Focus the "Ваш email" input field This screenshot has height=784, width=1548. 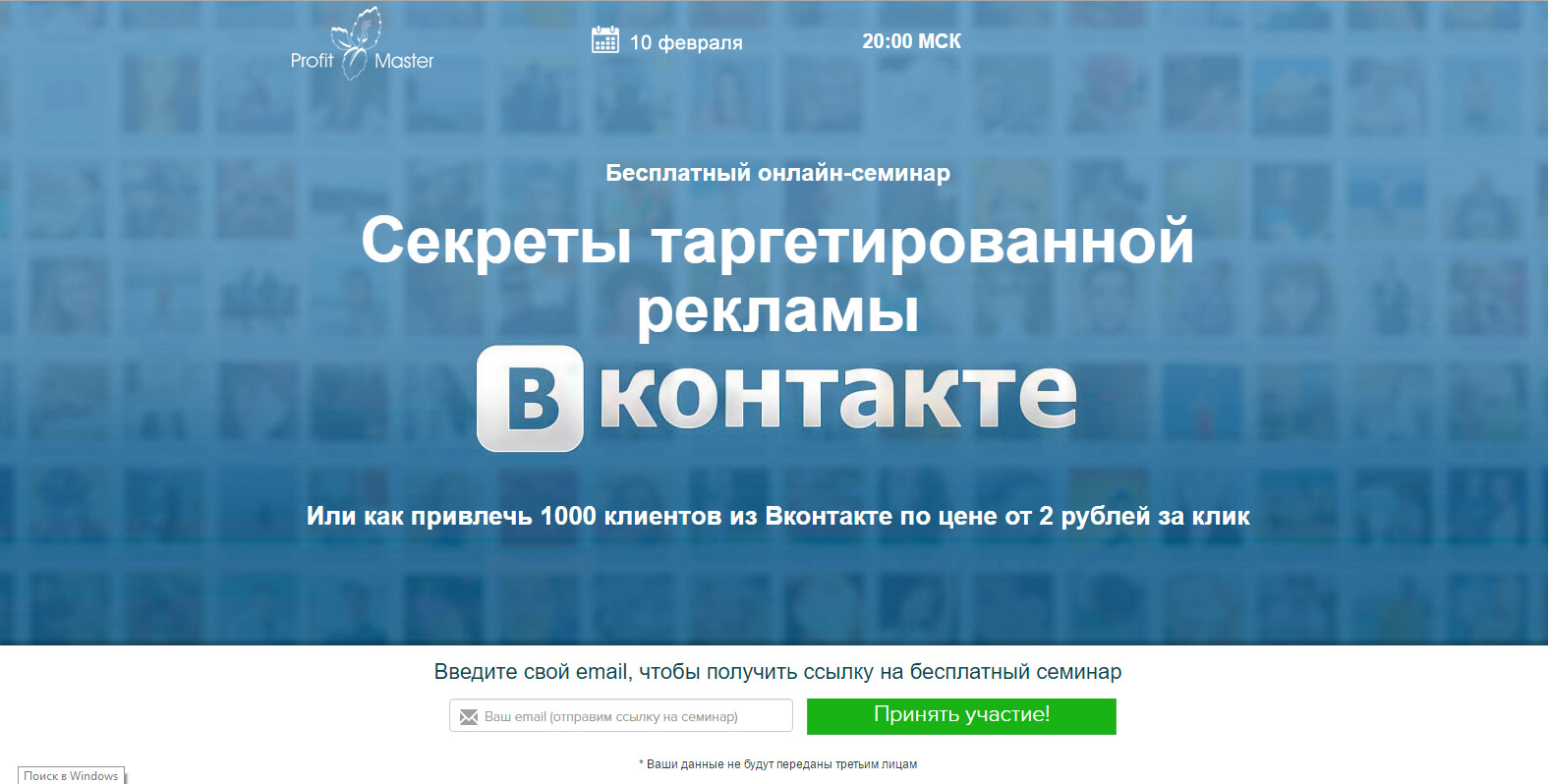pos(629,716)
